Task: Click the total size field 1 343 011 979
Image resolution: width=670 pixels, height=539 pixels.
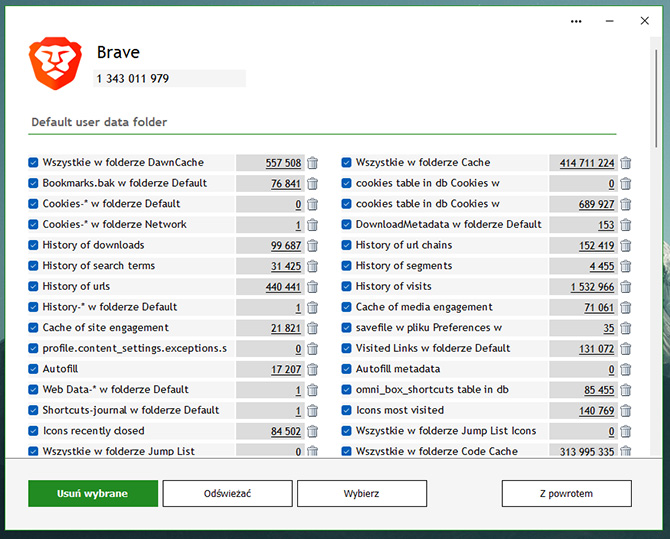Action: tap(169, 79)
